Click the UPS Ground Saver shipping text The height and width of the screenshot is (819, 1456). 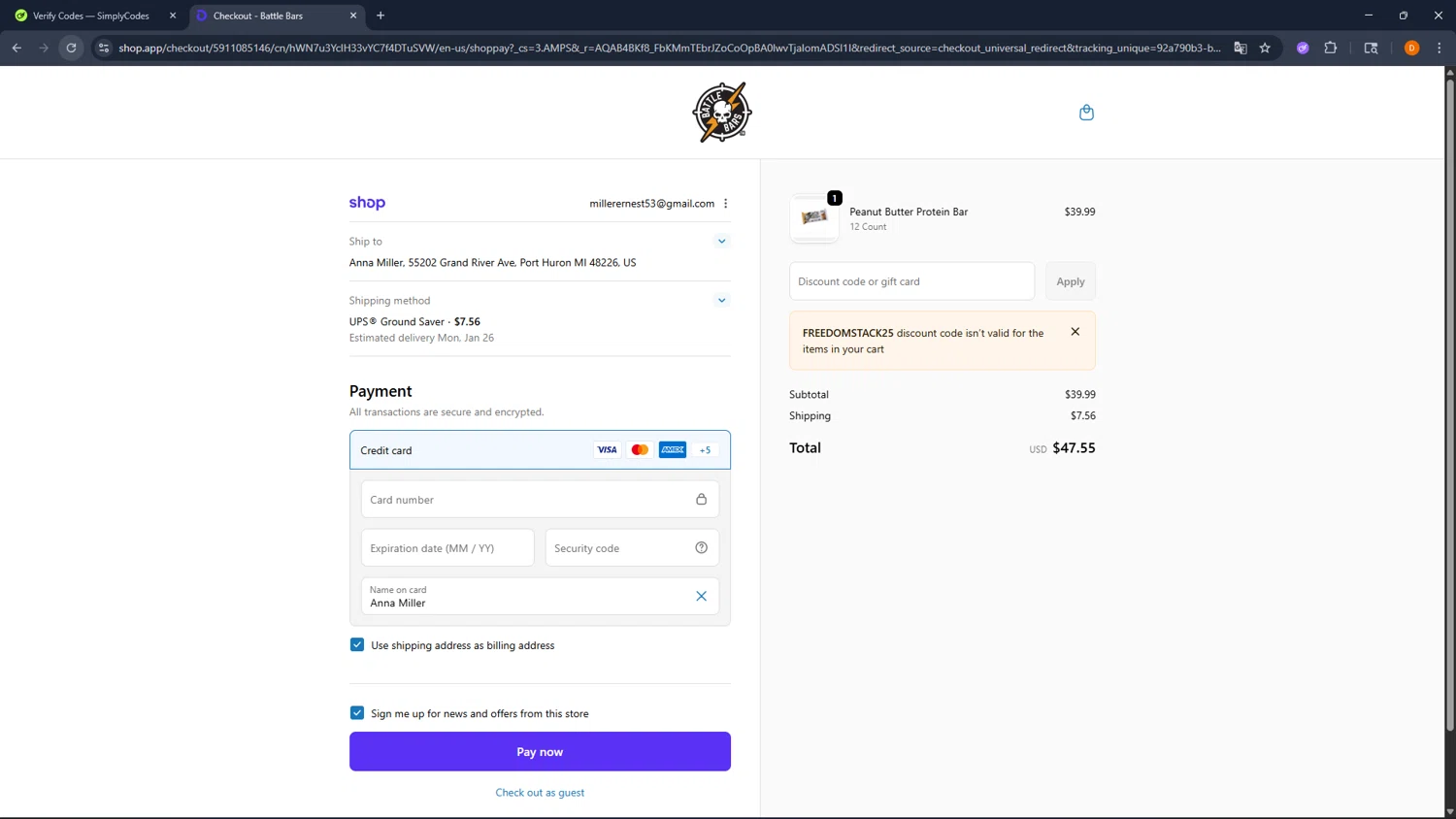[414, 322]
